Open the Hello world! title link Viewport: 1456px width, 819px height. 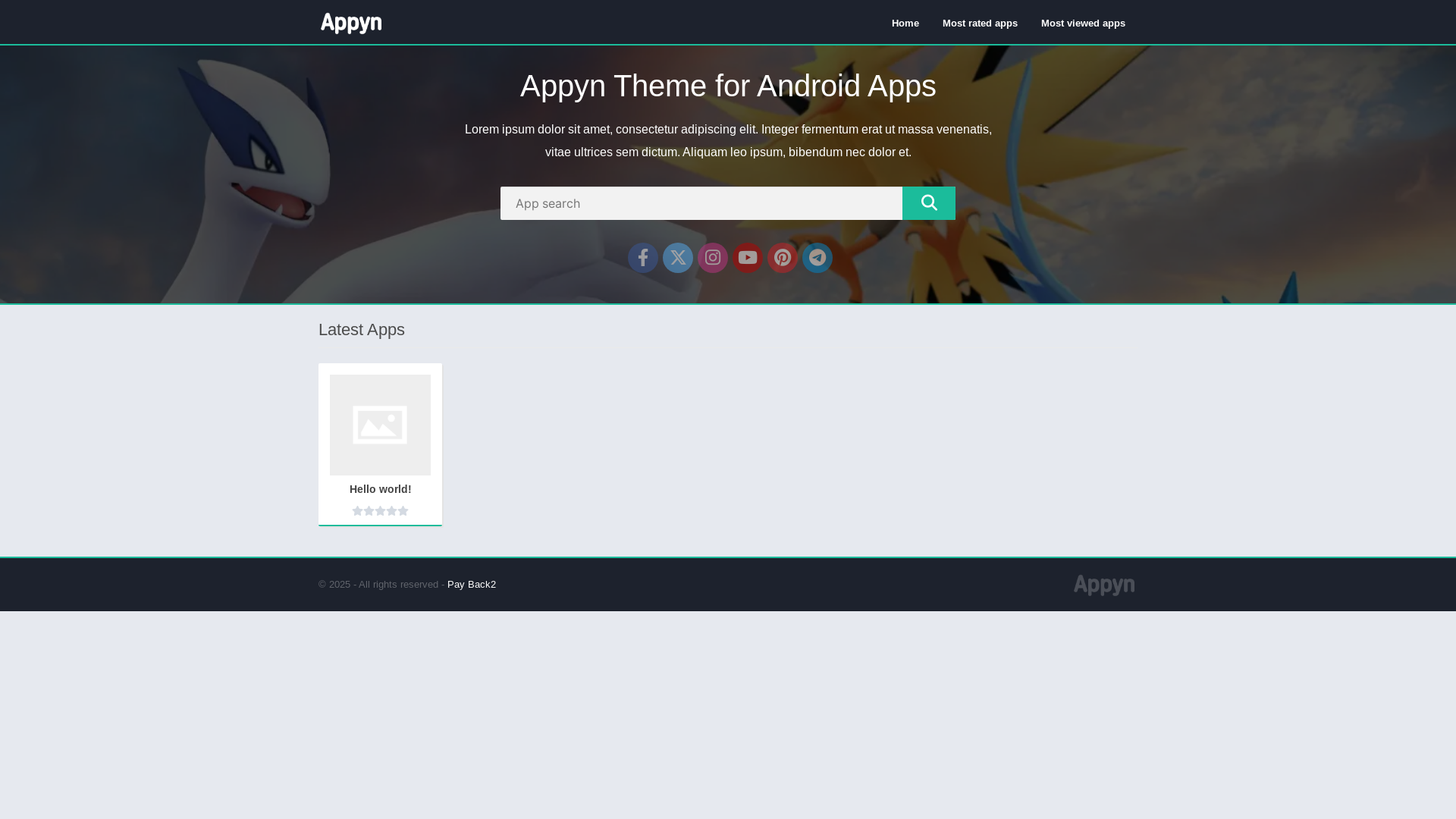point(381,489)
